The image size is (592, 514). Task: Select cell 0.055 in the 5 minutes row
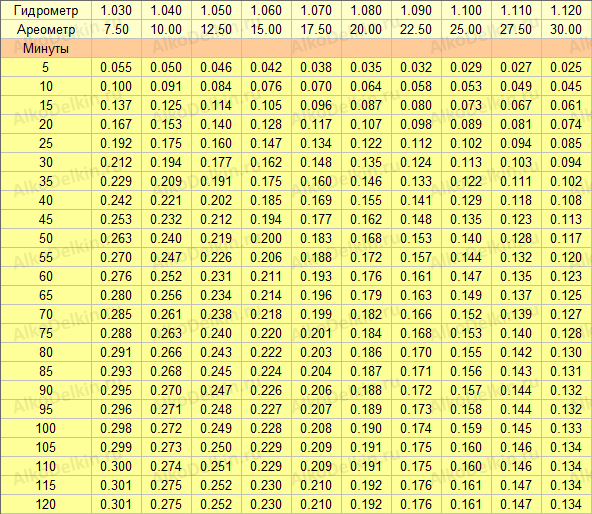[x=116, y=67]
